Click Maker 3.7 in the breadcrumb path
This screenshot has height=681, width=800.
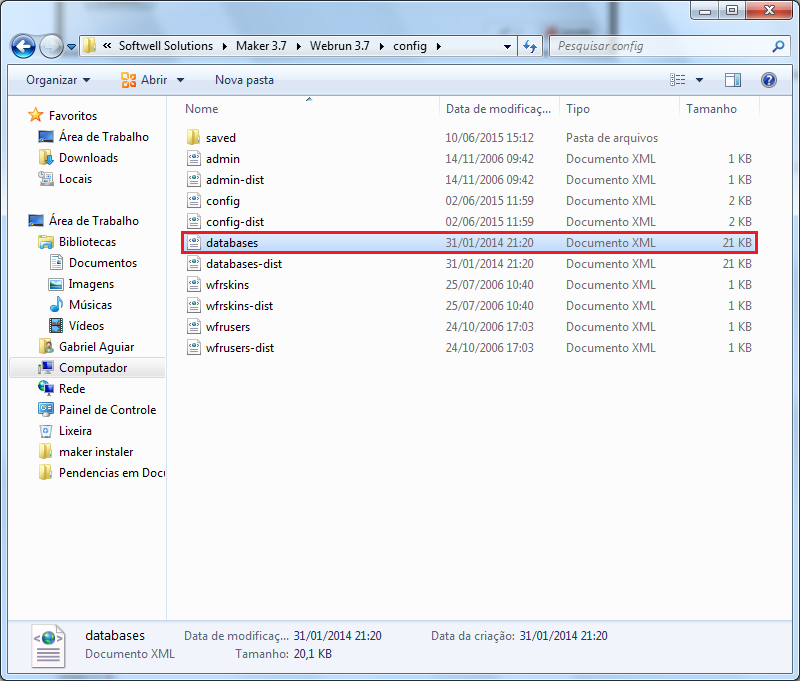(x=258, y=46)
